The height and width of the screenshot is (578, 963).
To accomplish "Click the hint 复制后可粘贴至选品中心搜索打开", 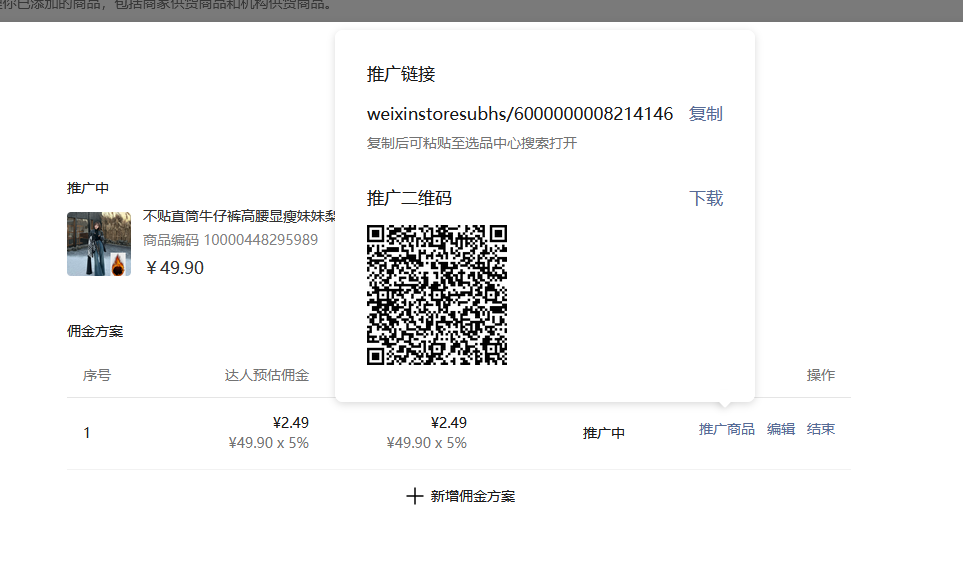I will tap(472, 143).
